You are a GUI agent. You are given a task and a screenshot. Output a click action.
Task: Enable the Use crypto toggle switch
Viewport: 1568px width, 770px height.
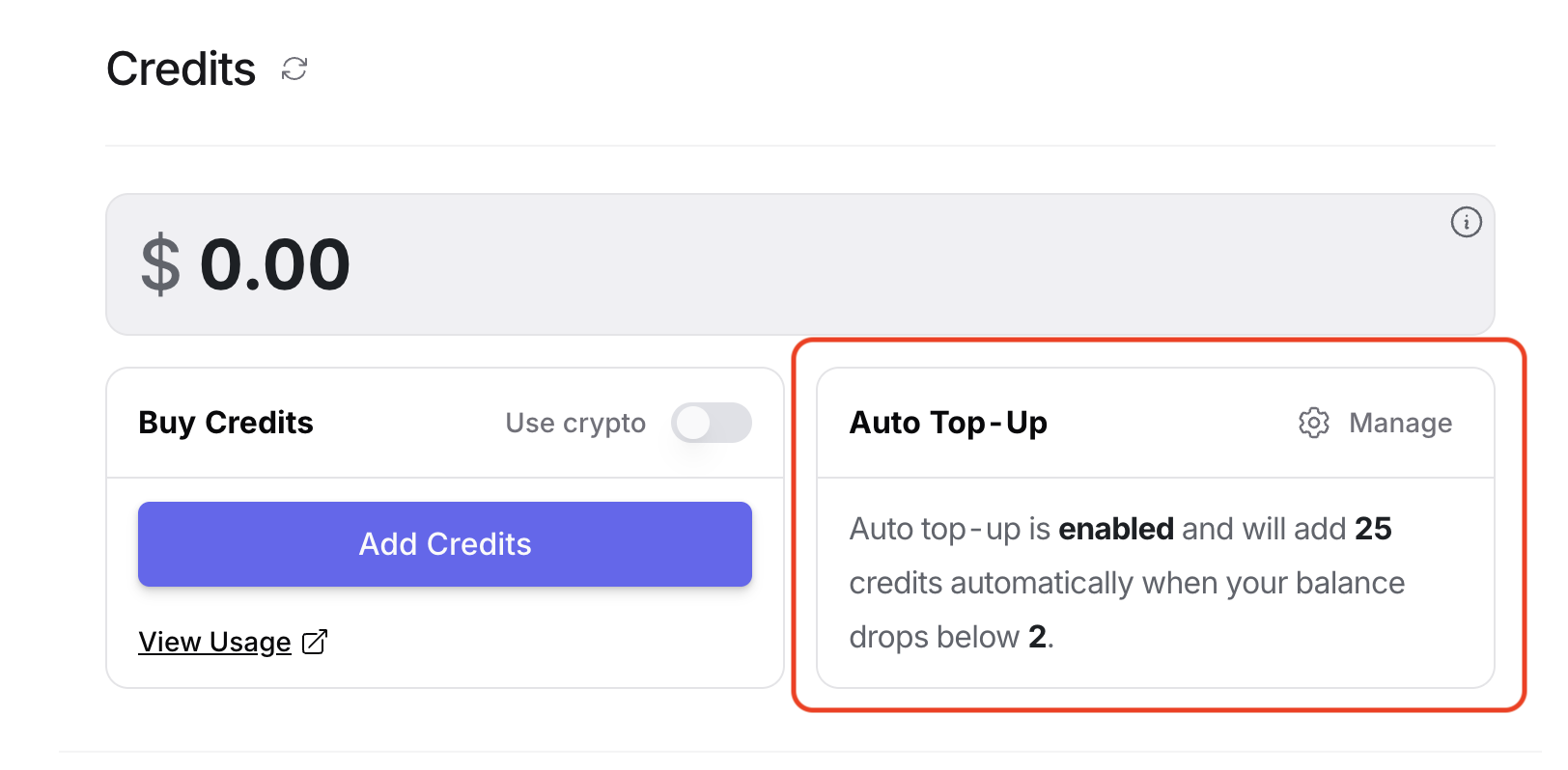pyautogui.click(x=712, y=423)
